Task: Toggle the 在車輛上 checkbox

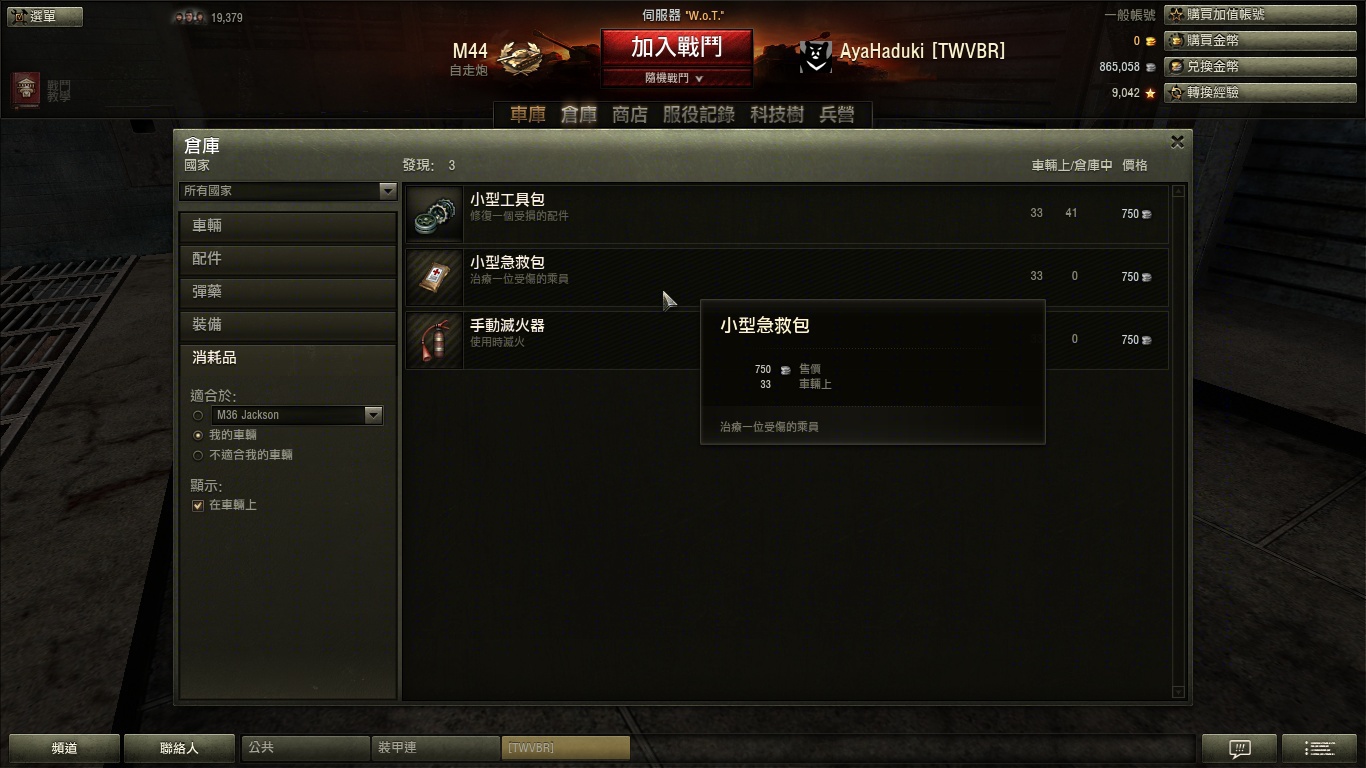Action: (198, 505)
